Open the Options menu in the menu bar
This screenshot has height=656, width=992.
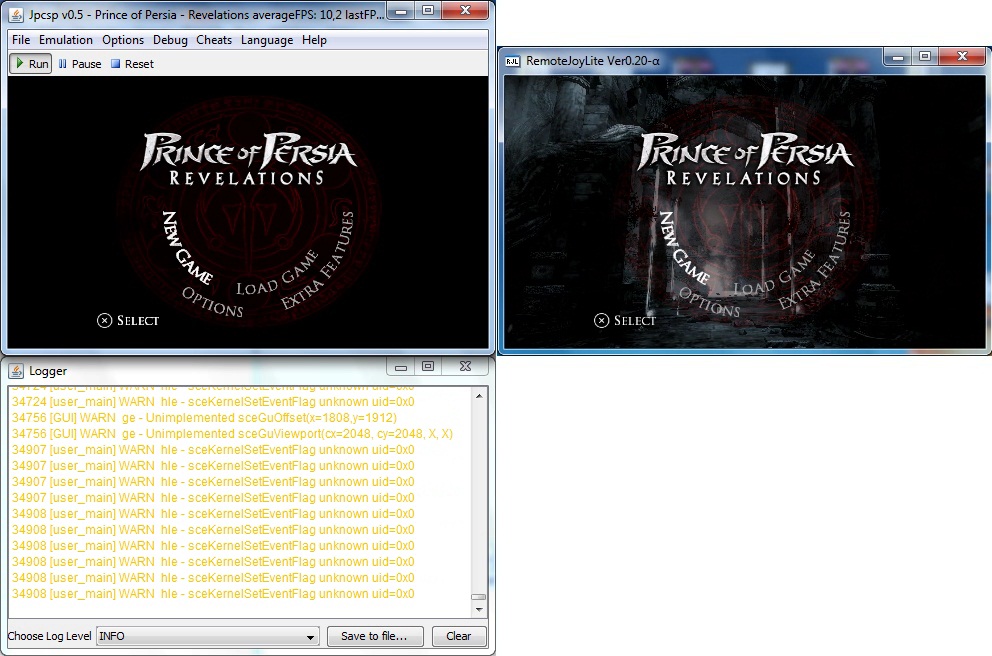123,40
